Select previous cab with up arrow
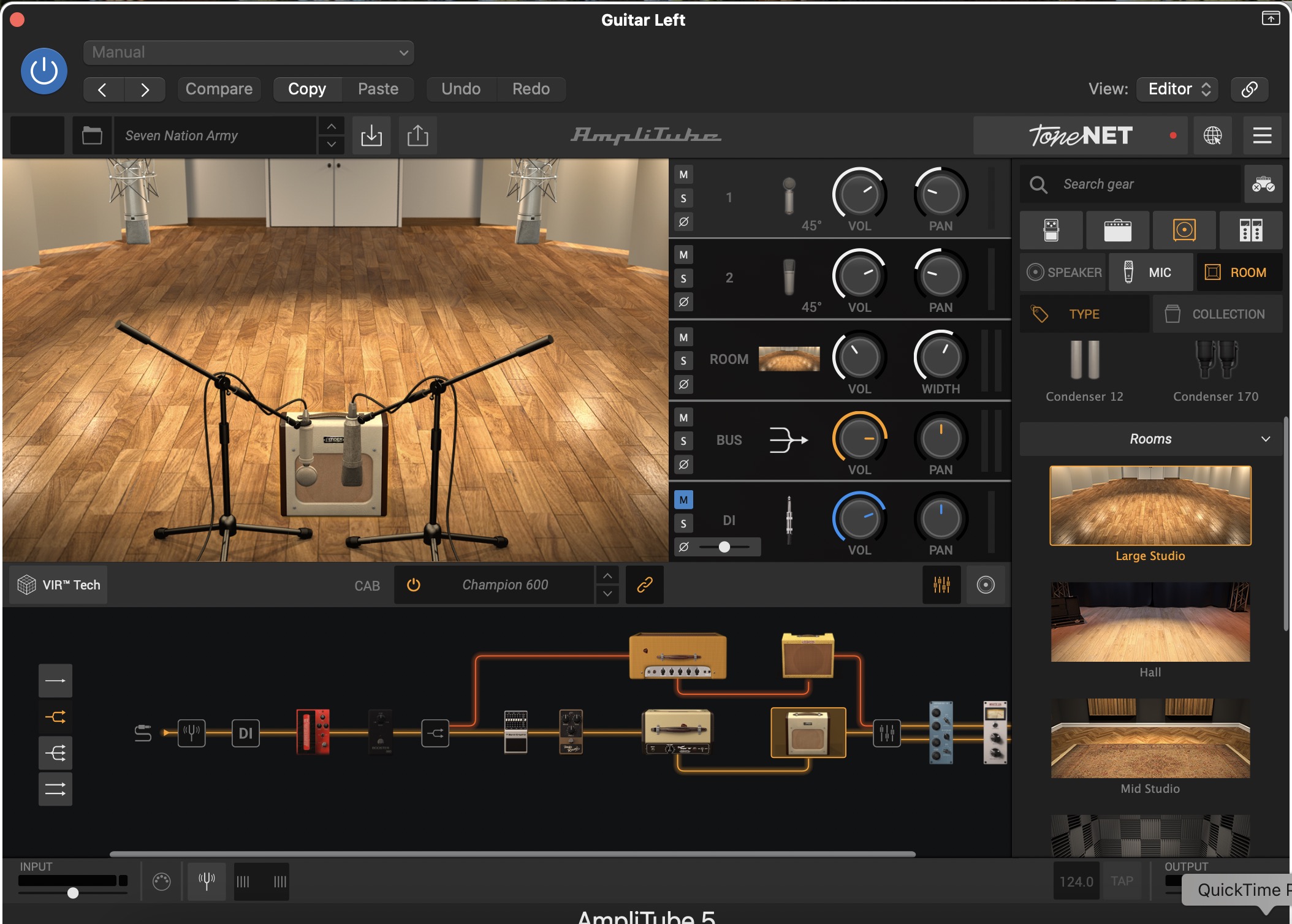This screenshot has height=924, width=1292. click(607, 576)
